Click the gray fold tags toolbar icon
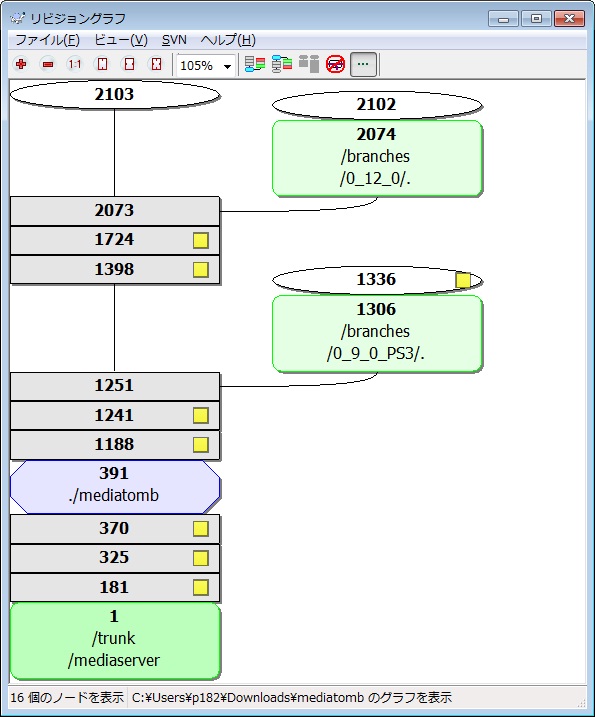 [x=309, y=64]
